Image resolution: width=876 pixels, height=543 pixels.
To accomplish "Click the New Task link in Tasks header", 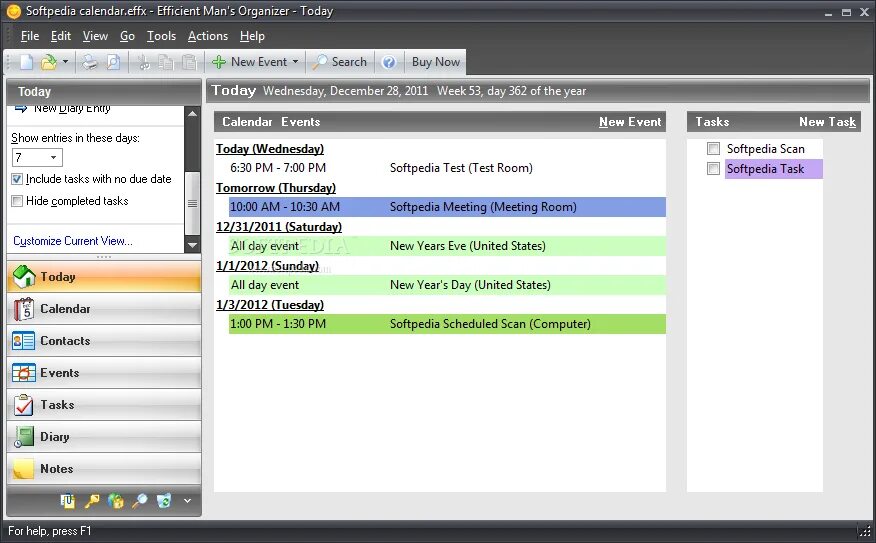I will 827,122.
